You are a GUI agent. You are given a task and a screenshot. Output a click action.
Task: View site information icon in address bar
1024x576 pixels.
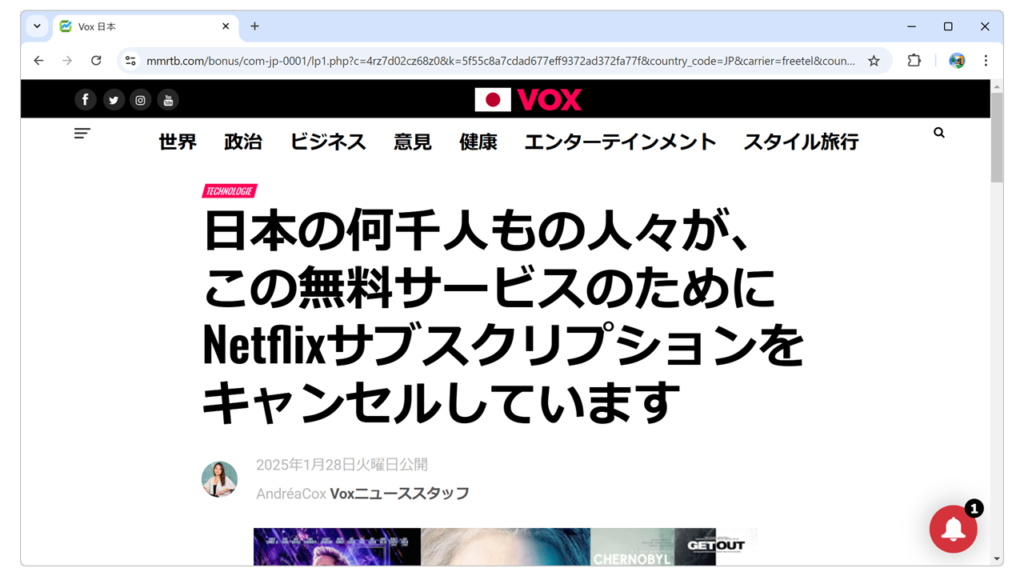(130, 61)
